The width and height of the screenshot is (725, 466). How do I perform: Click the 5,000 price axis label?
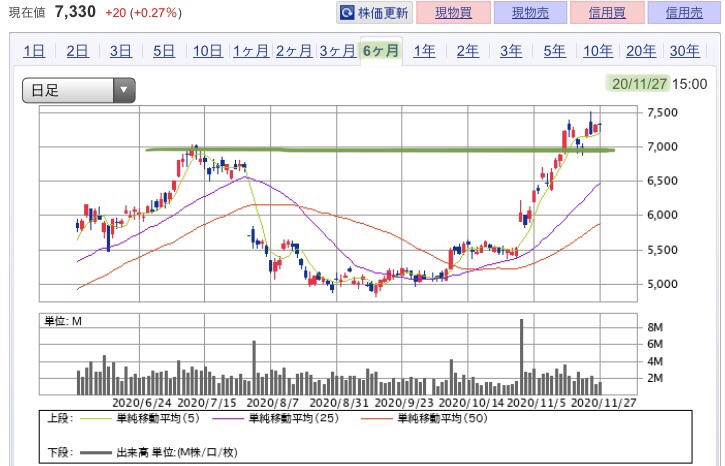click(662, 284)
